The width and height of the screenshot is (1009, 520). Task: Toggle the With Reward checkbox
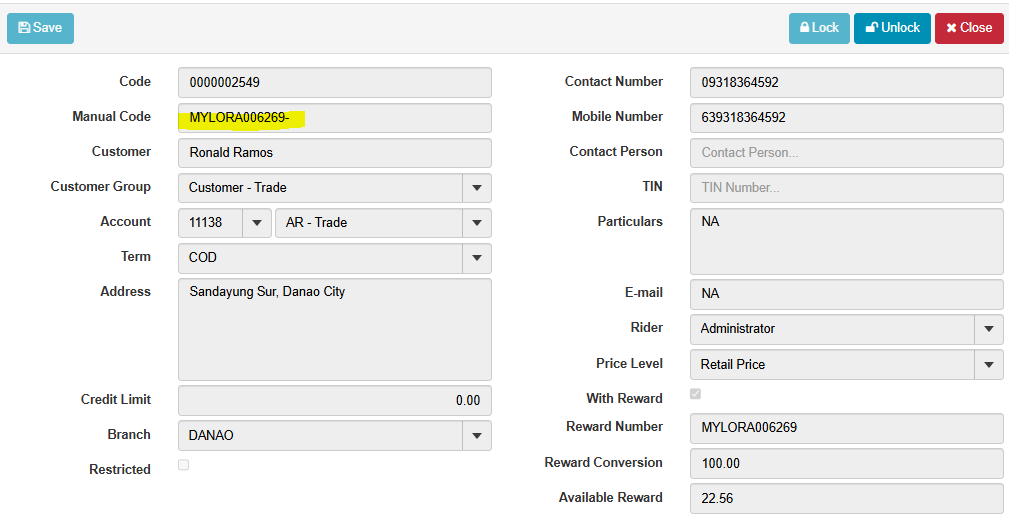(695, 394)
